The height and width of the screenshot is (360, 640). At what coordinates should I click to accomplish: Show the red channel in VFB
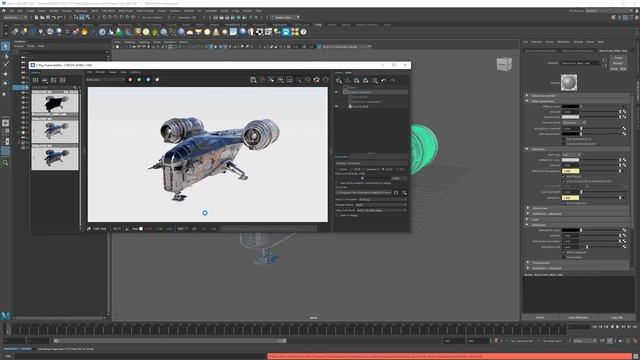pyautogui.click(x=130, y=80)
